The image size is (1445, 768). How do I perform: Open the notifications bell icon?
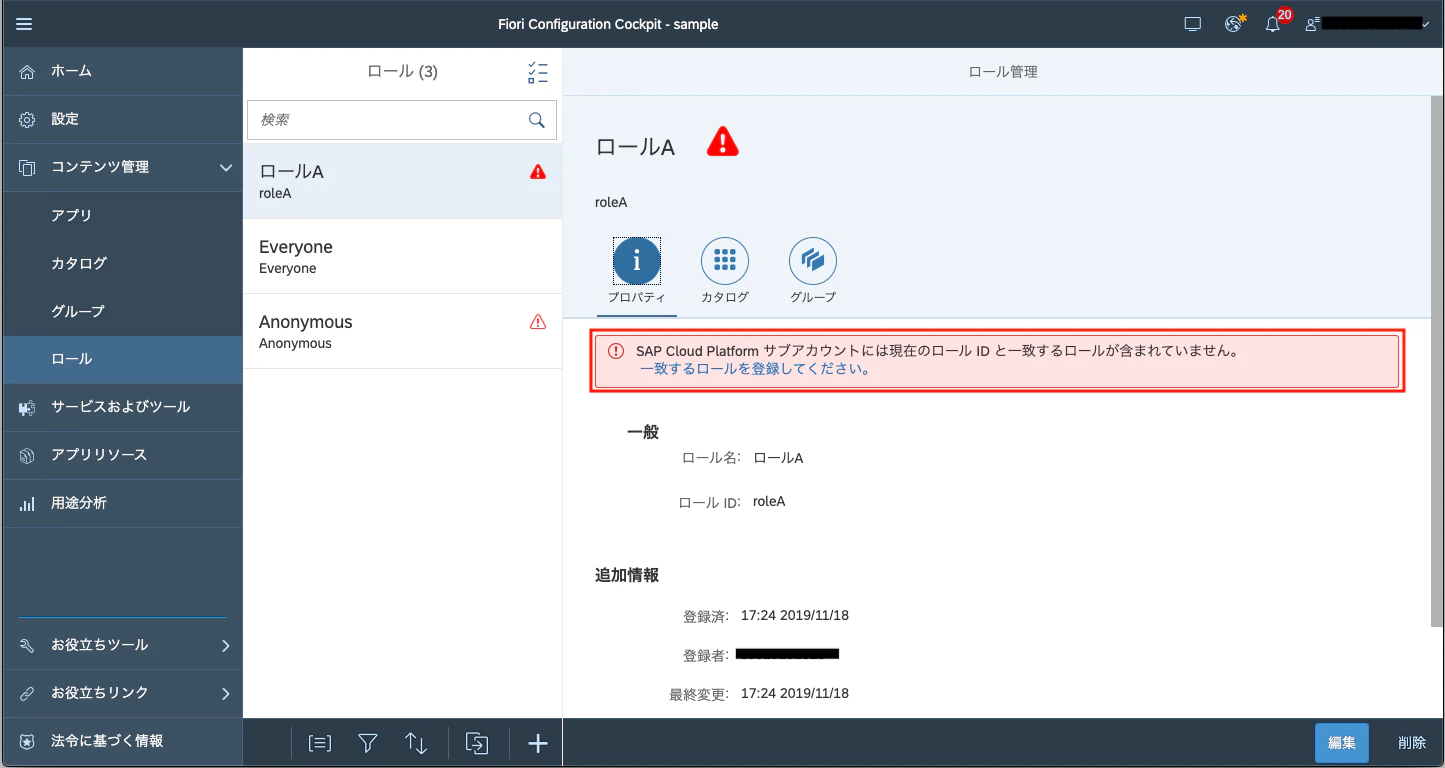1273,24
